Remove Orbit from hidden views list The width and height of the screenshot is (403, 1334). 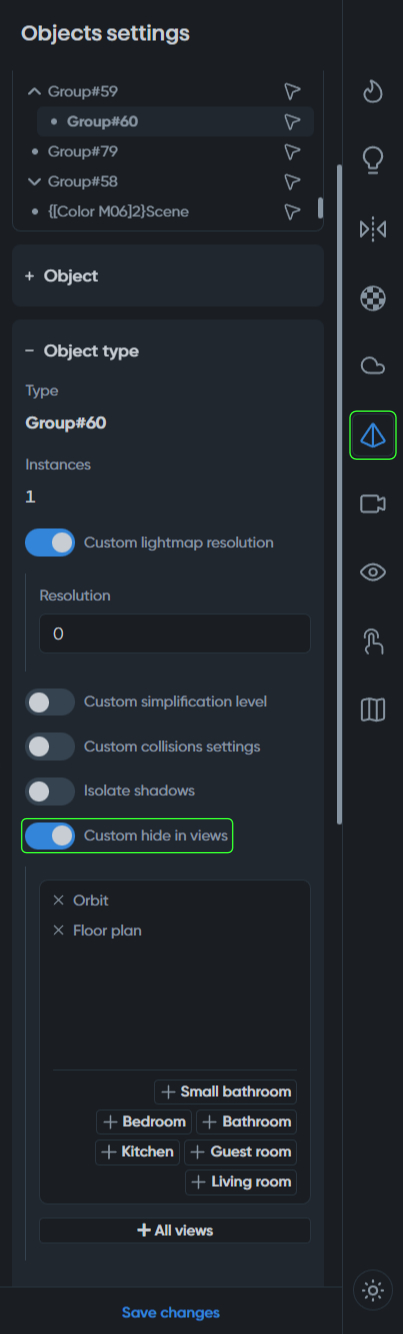(x=58, y=900)
